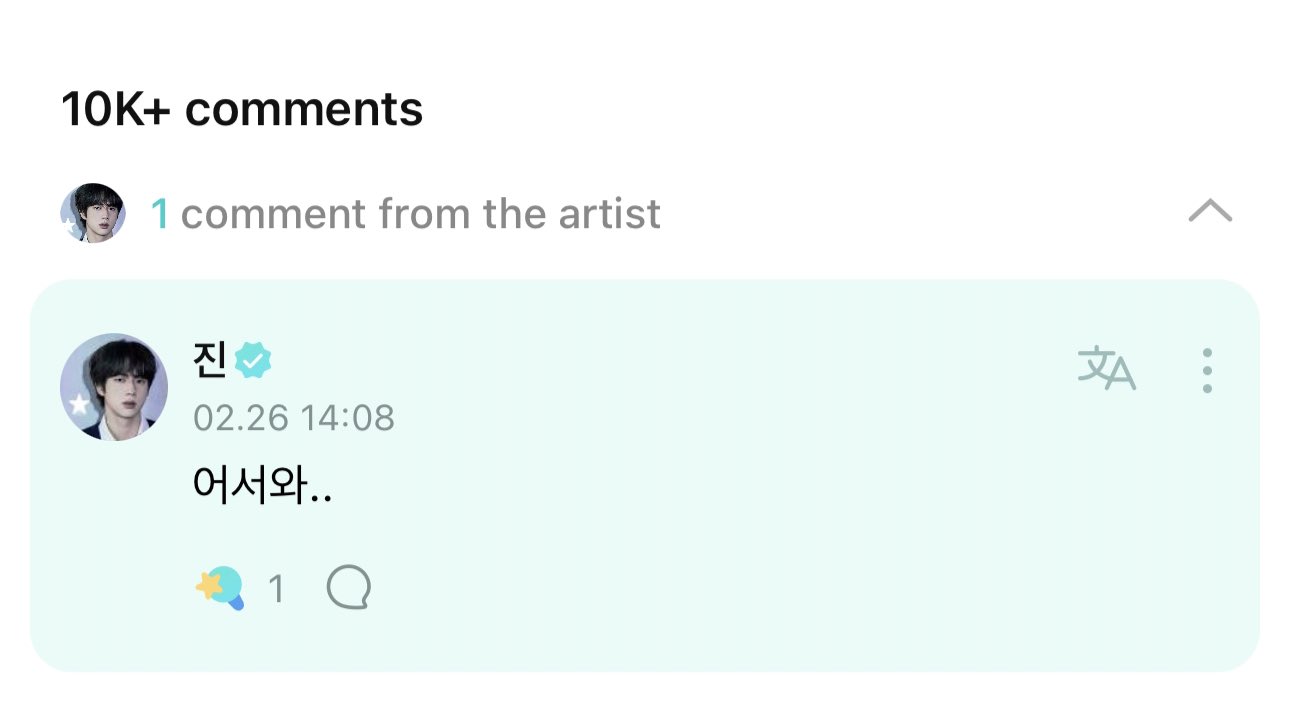Click the cheer count showing 1
The height and width of the screenshot is (725, 1289).
(x=276, y=590)
